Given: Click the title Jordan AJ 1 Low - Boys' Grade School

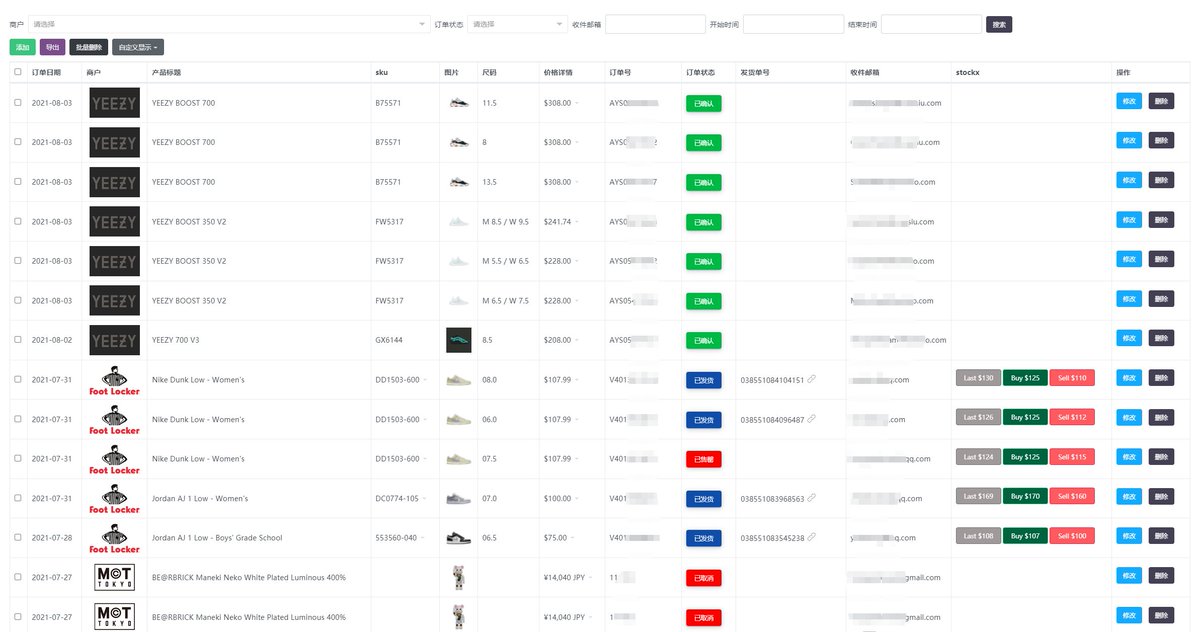Looking at the screenshot, I should [217, 538].
